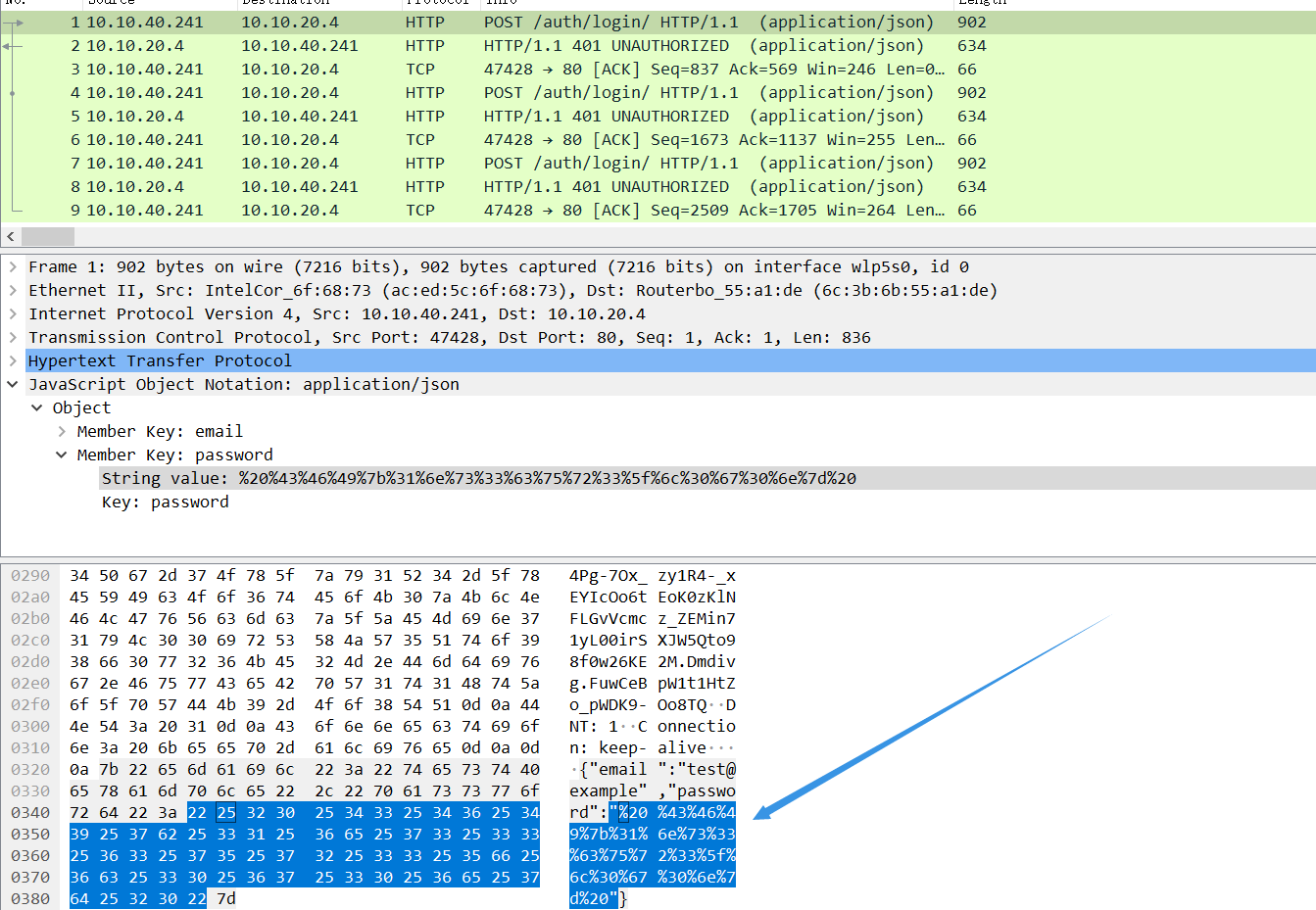This screenshot has width=1316, height=910.
Task: Click ASCII text 'alive' in hex pane
Action: pyautogui.click(x=682, y=747)
